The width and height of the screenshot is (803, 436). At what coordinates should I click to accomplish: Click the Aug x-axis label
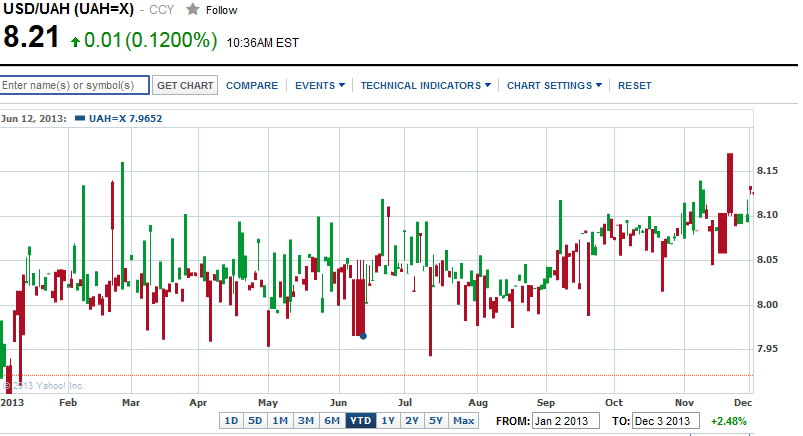pos(478,403)
